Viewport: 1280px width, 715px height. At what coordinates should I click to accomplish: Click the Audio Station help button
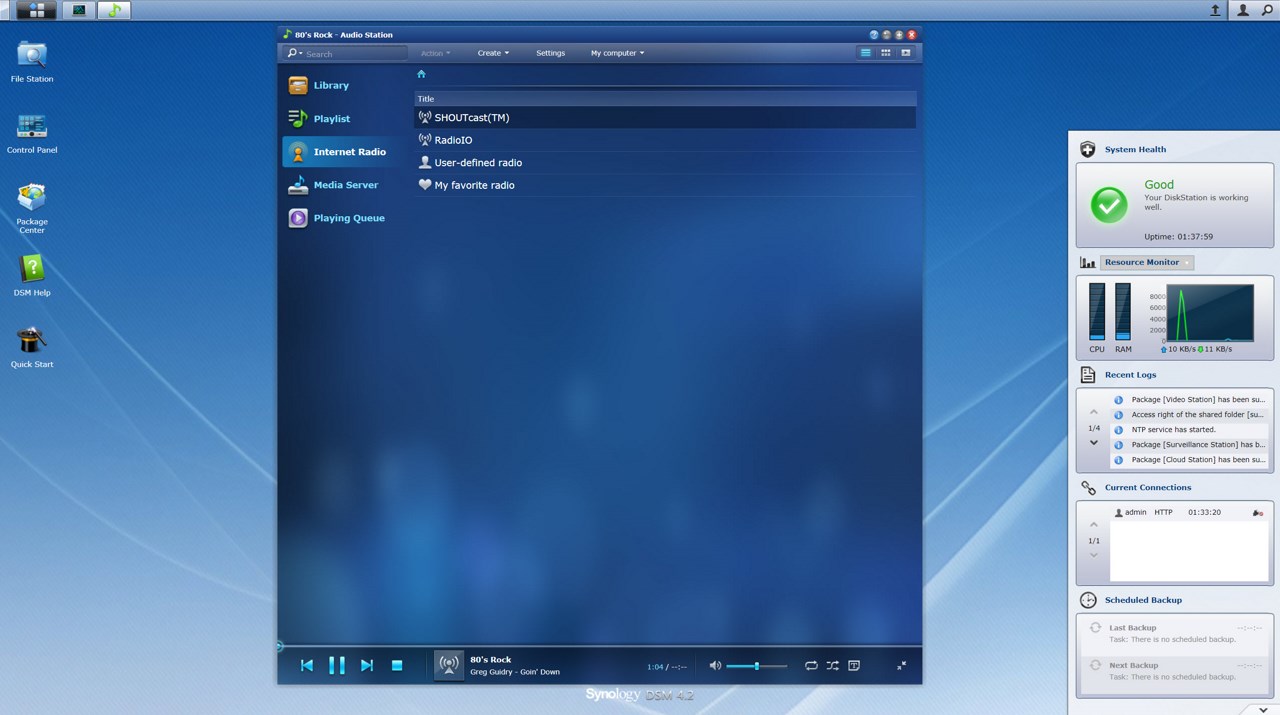[874, 34]
